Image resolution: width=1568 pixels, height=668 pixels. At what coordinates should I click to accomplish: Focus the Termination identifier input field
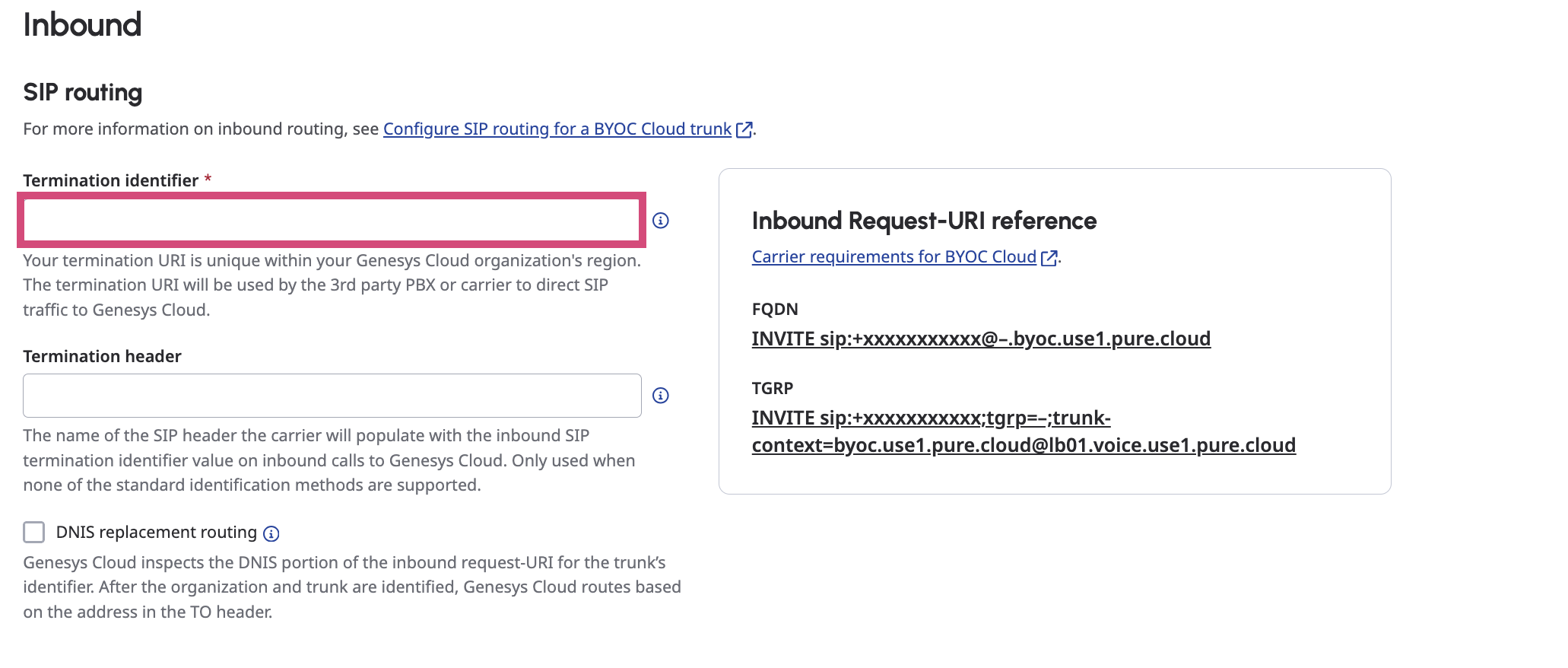click(332, 220)
